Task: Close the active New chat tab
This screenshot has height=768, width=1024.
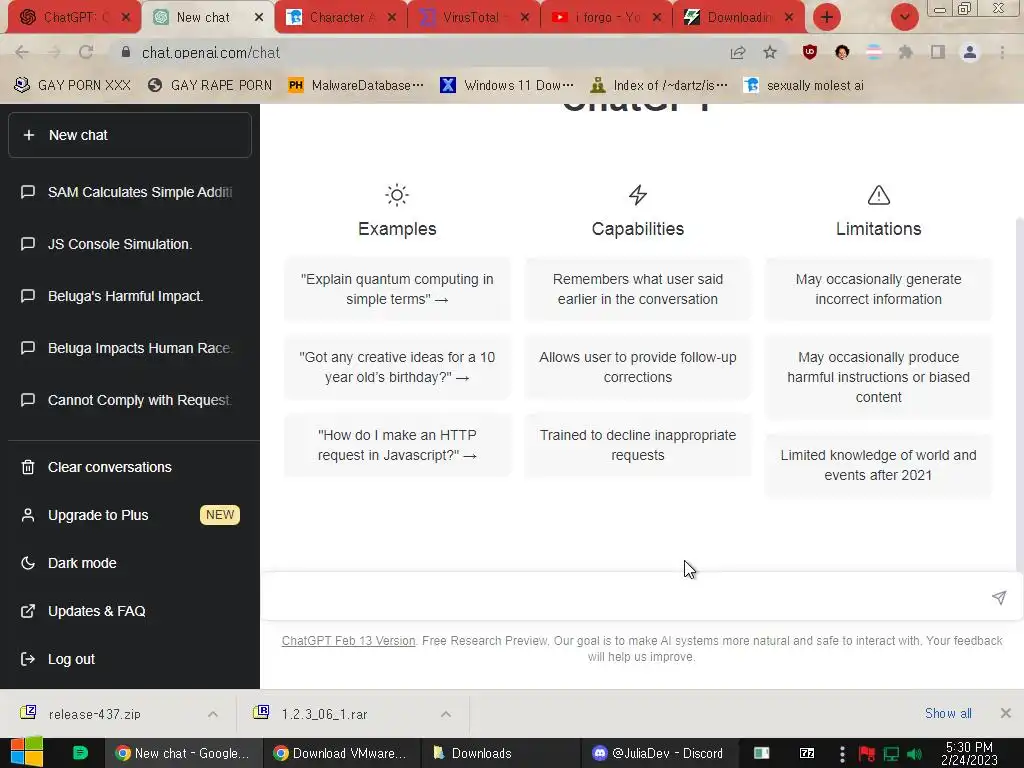Action: coord(259,18)
